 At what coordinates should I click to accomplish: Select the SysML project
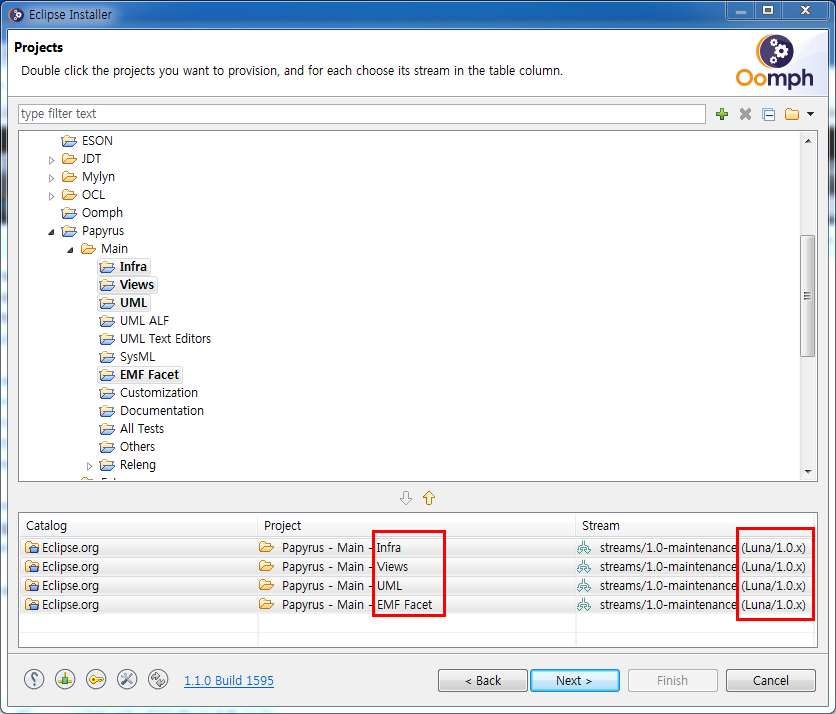[137, 357]
